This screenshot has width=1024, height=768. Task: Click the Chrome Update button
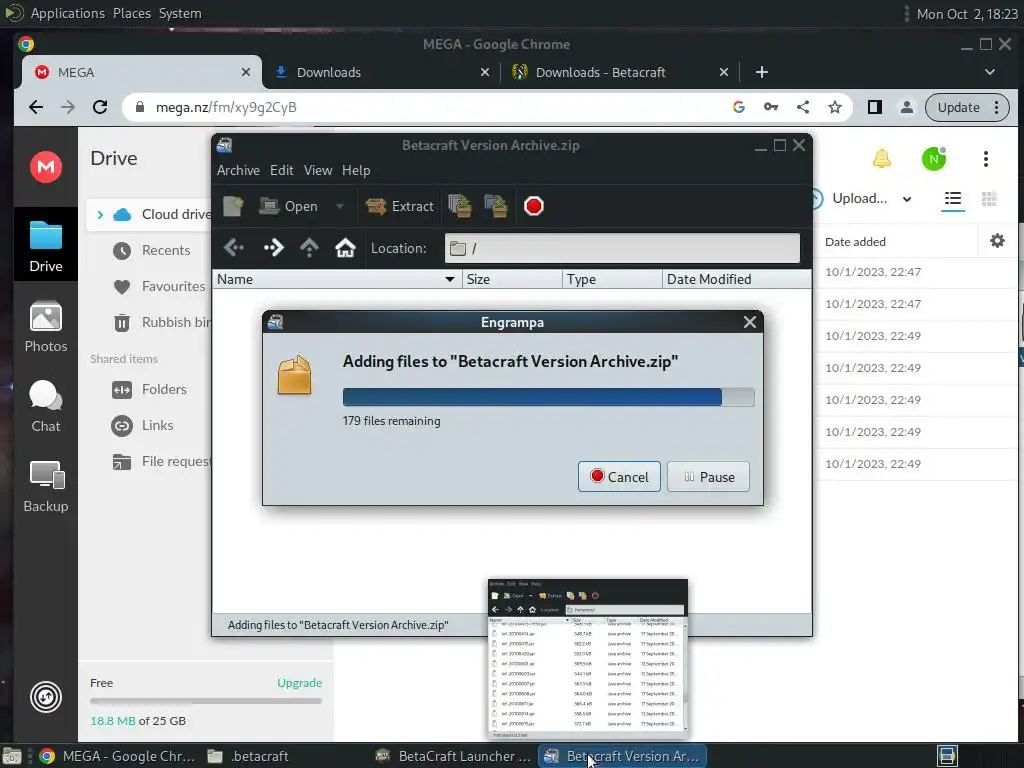(x=967, y=107)
